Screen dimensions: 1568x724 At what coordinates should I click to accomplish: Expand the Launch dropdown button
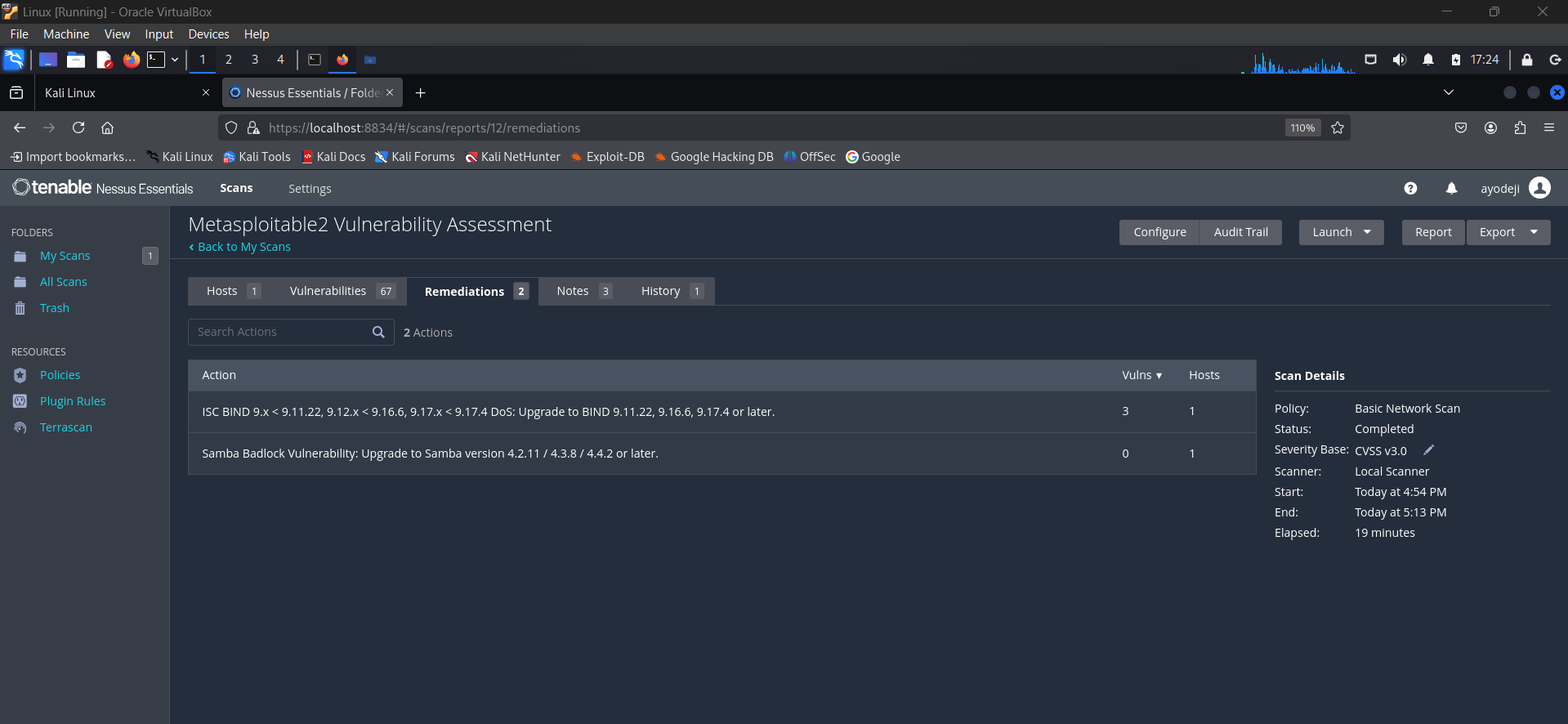(x=1341, y=232)
